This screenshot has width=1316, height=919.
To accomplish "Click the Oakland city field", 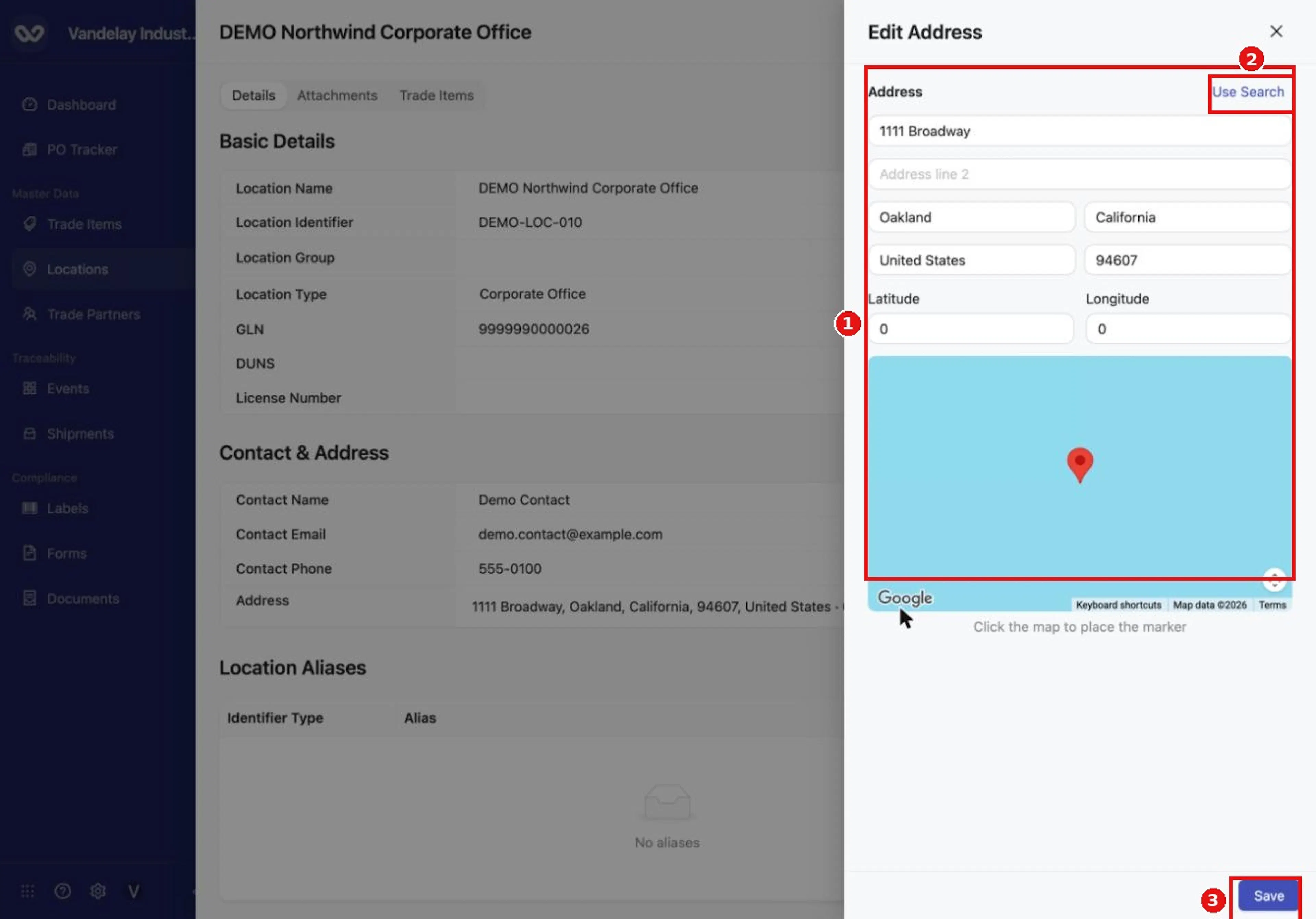I will [x=972, y=218].
